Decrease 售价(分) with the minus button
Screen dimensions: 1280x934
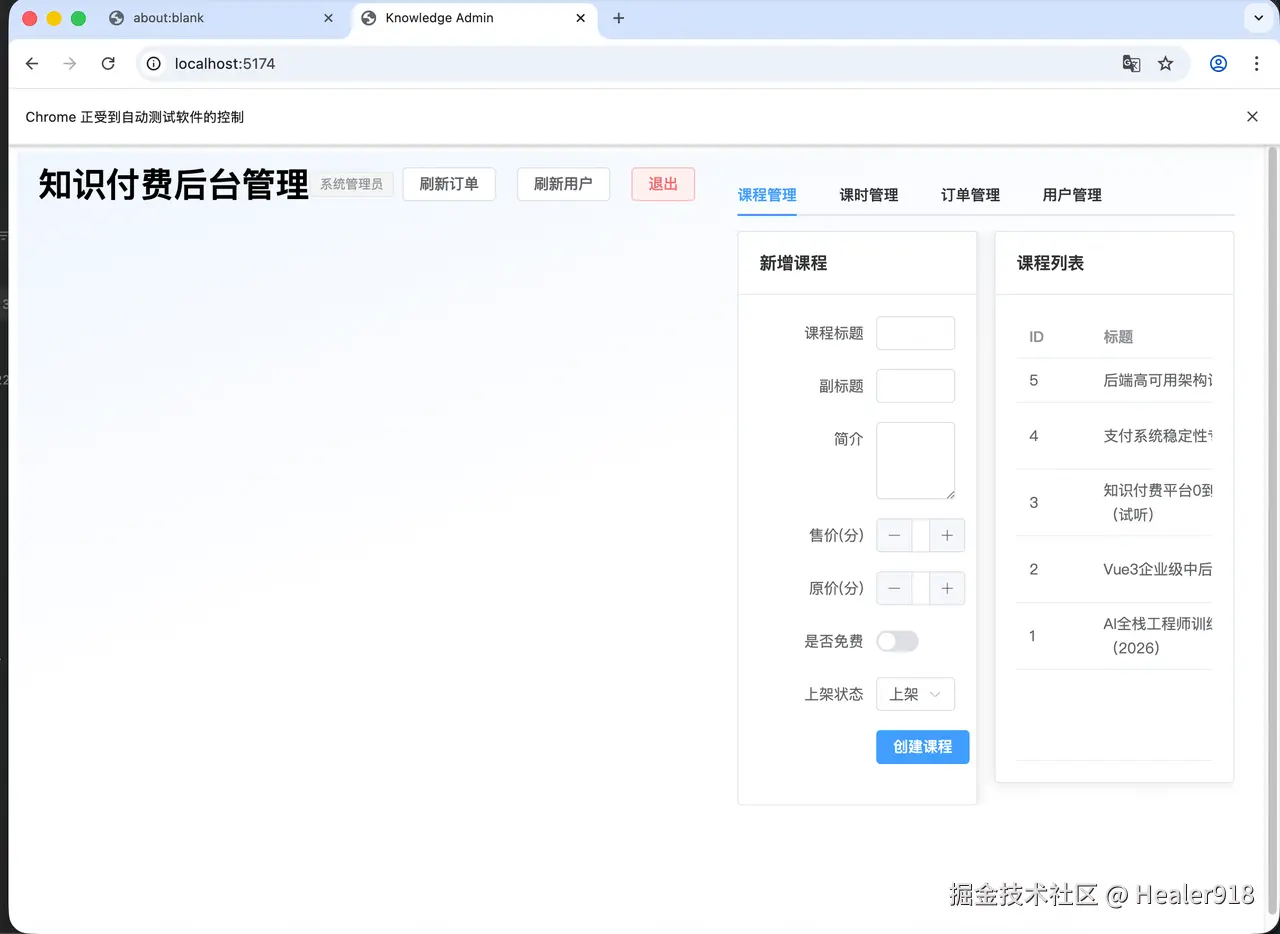pyautogui.click(x=894, y=535)
